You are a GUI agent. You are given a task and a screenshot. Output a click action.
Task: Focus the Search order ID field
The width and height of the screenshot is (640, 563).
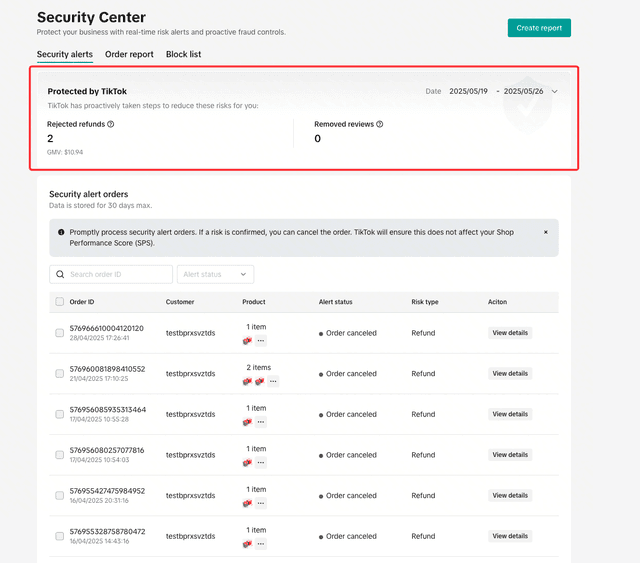111,274
